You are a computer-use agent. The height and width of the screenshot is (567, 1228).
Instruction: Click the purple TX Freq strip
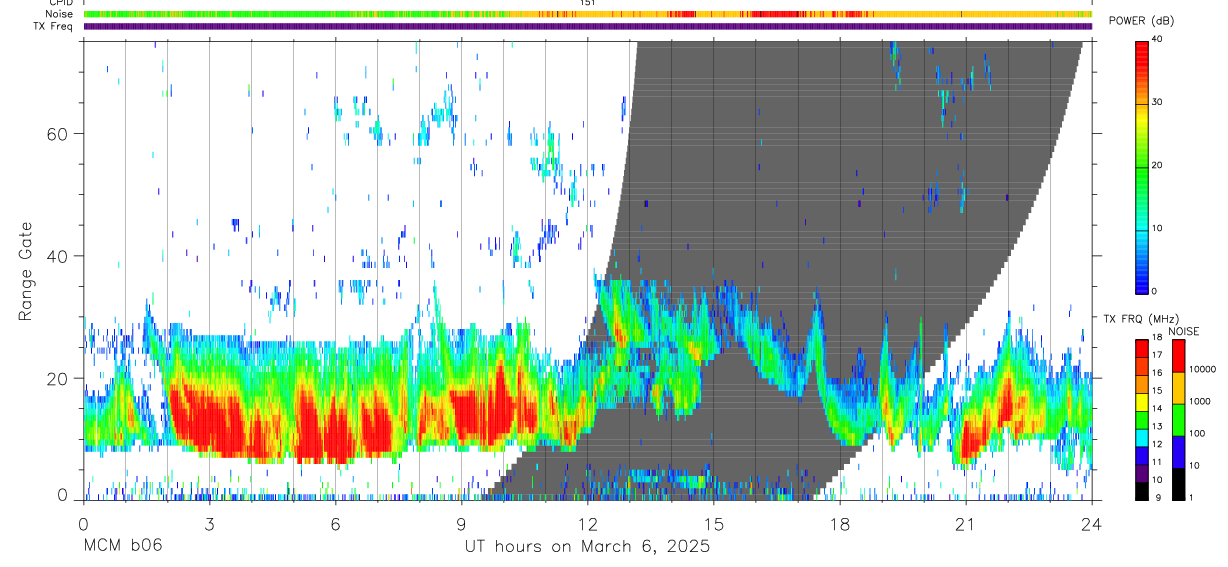coord(587,26)
